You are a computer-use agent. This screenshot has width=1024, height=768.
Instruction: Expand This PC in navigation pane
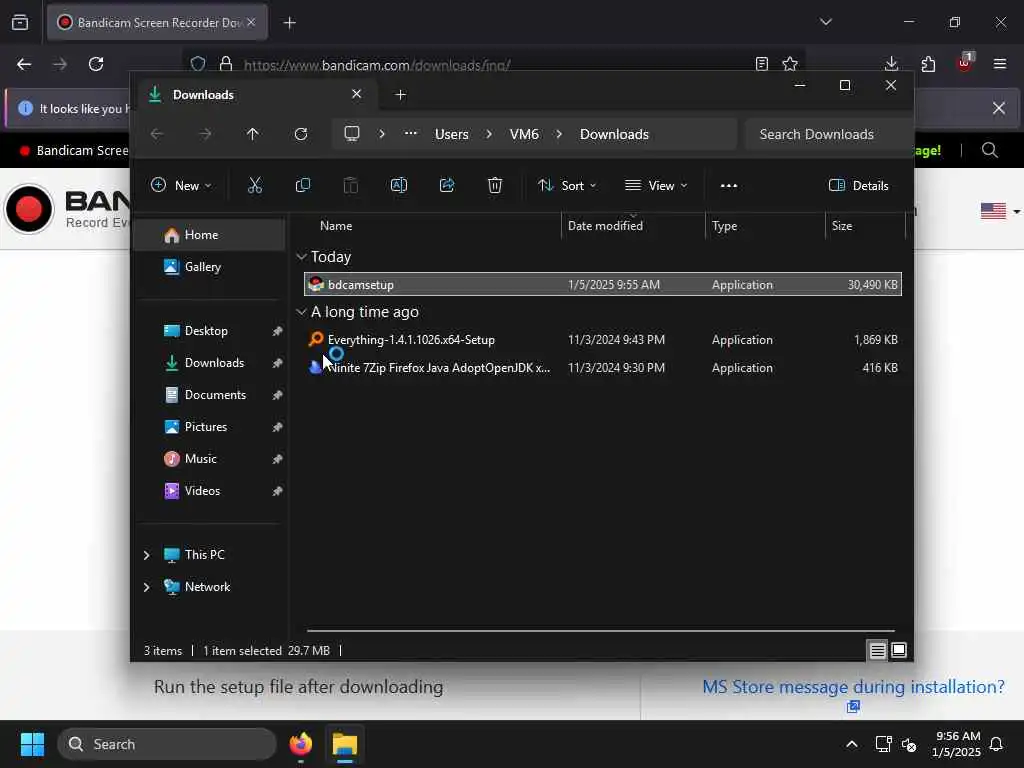(x=146, y=555)
